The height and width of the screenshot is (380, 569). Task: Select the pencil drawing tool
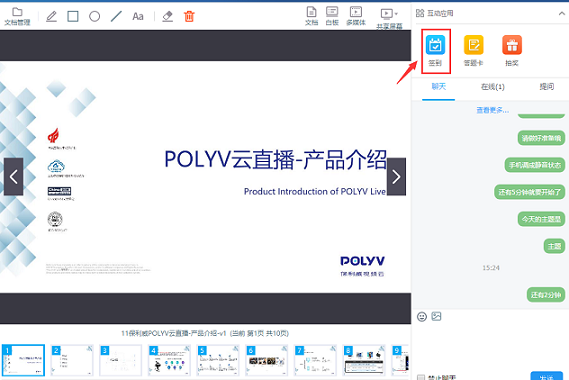click(52, 16)
